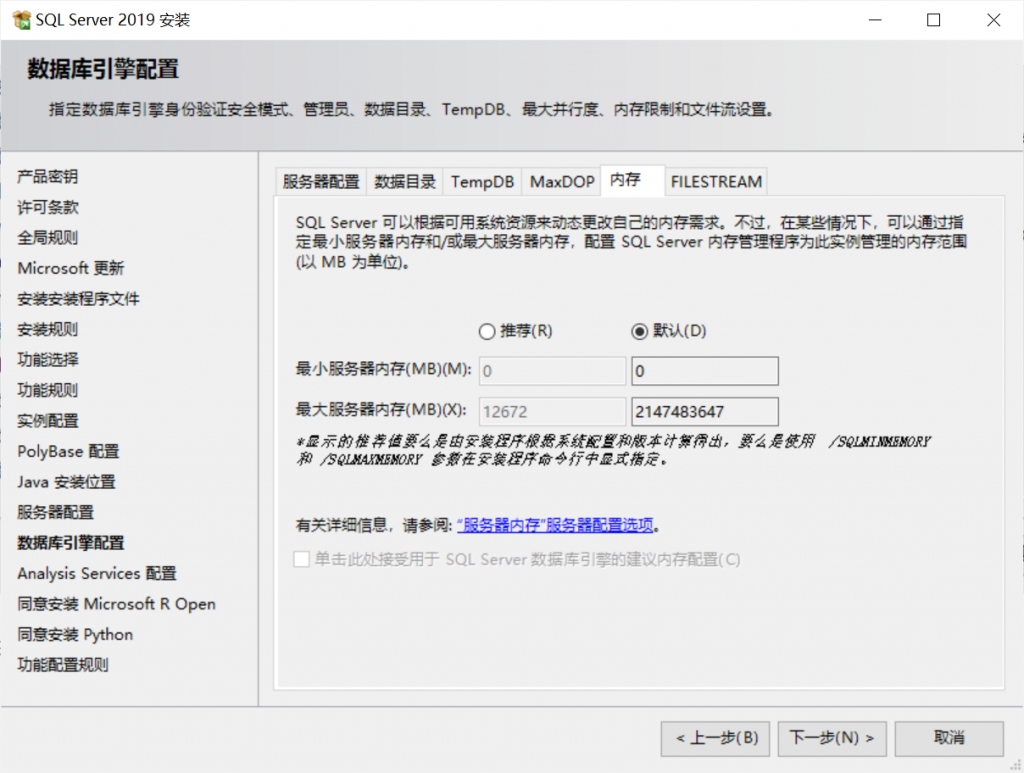1024x773 pixels.
Task: Click the default minimum server memory field
Action: [x=704, y=372]
